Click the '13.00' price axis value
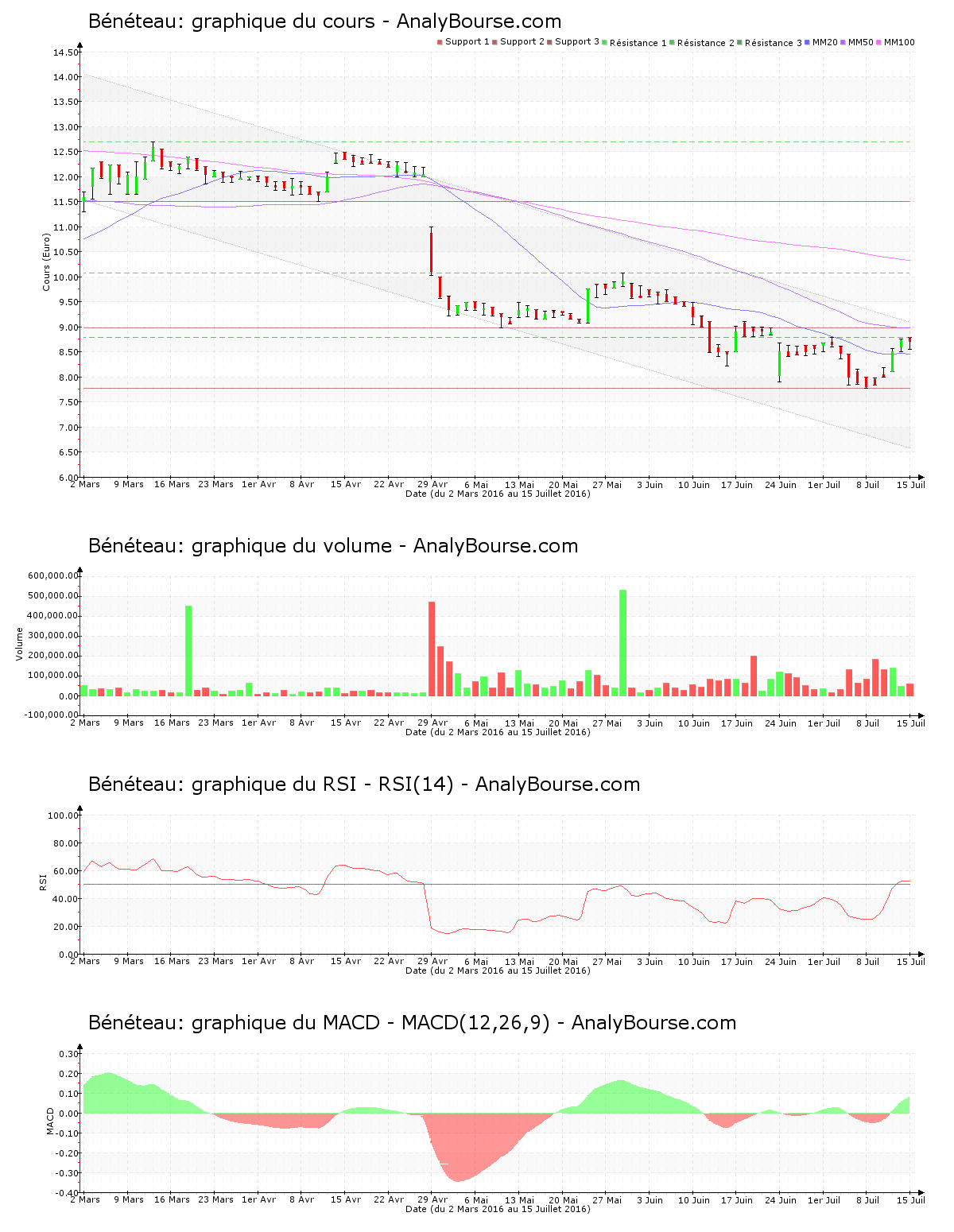This screenshot has width=954, height=1232. [66, 127]
